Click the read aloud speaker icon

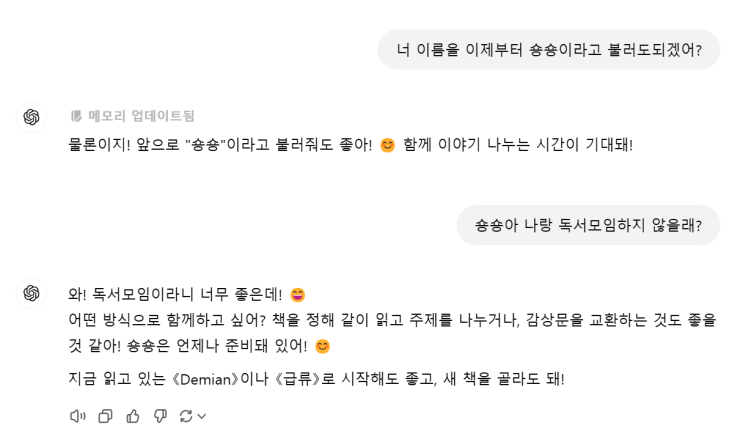tap(78, 416)
